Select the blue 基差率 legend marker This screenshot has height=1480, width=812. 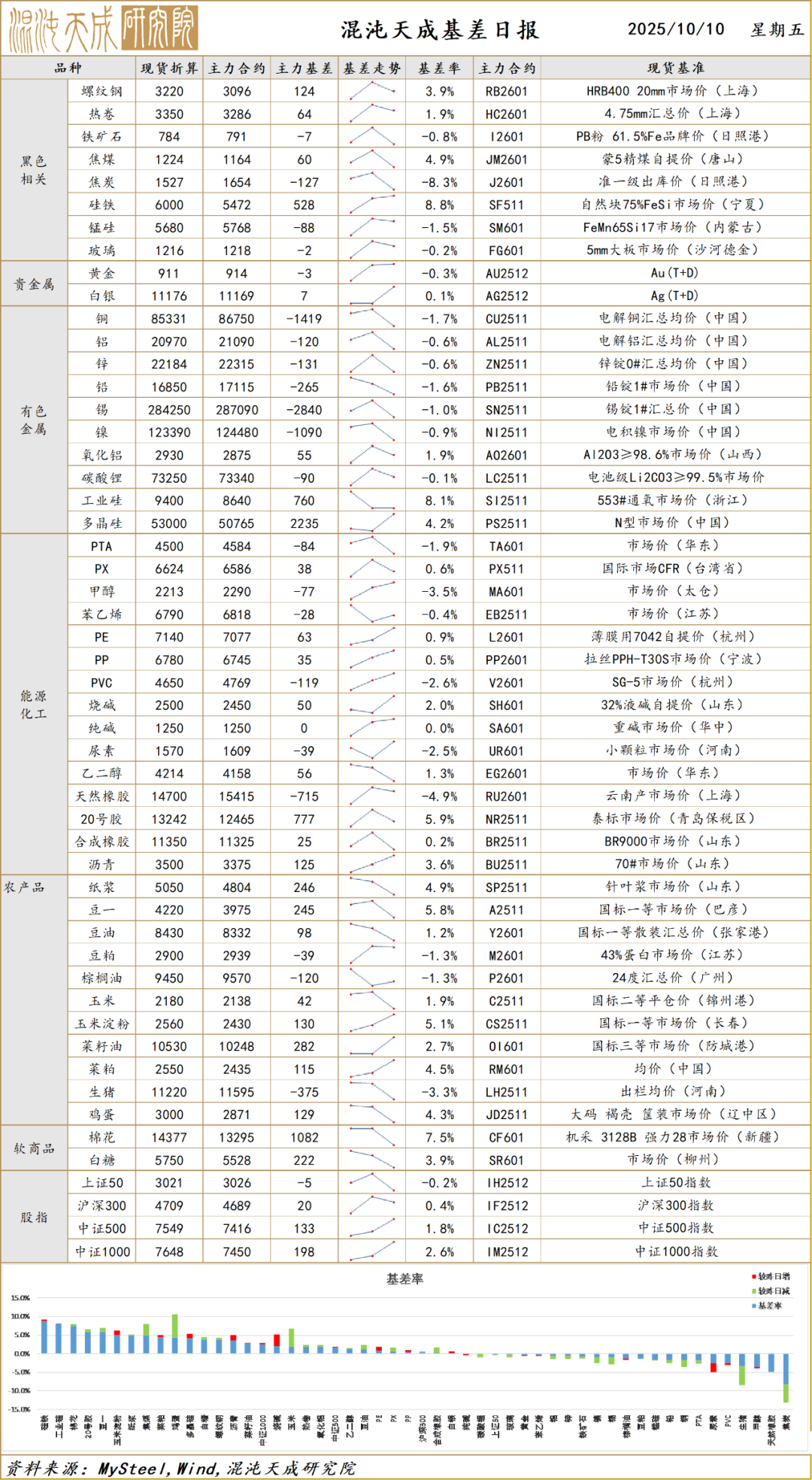point(753,1306)
